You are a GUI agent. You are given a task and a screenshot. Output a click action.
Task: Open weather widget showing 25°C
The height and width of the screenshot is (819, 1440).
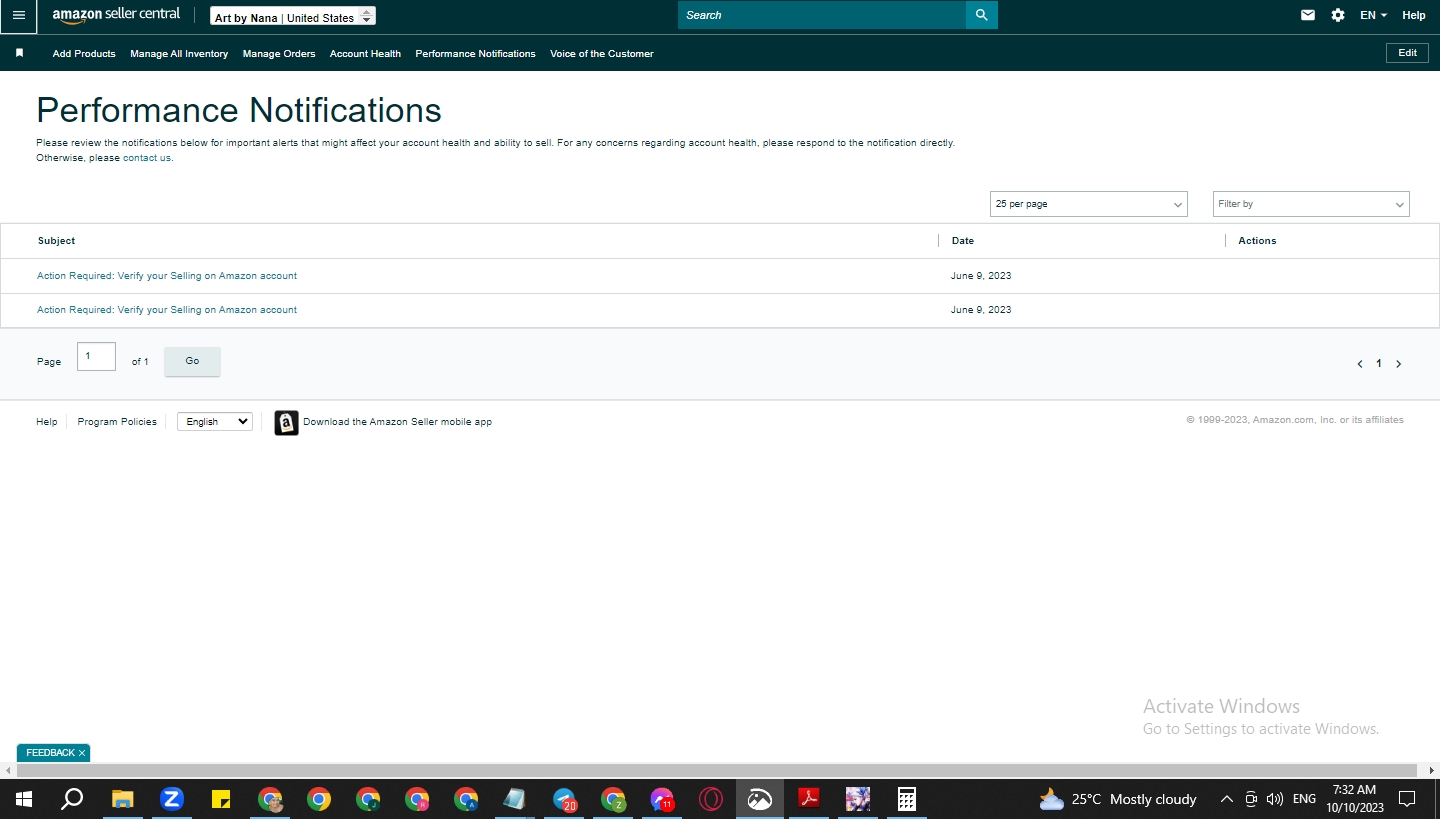coord(1118,799)
